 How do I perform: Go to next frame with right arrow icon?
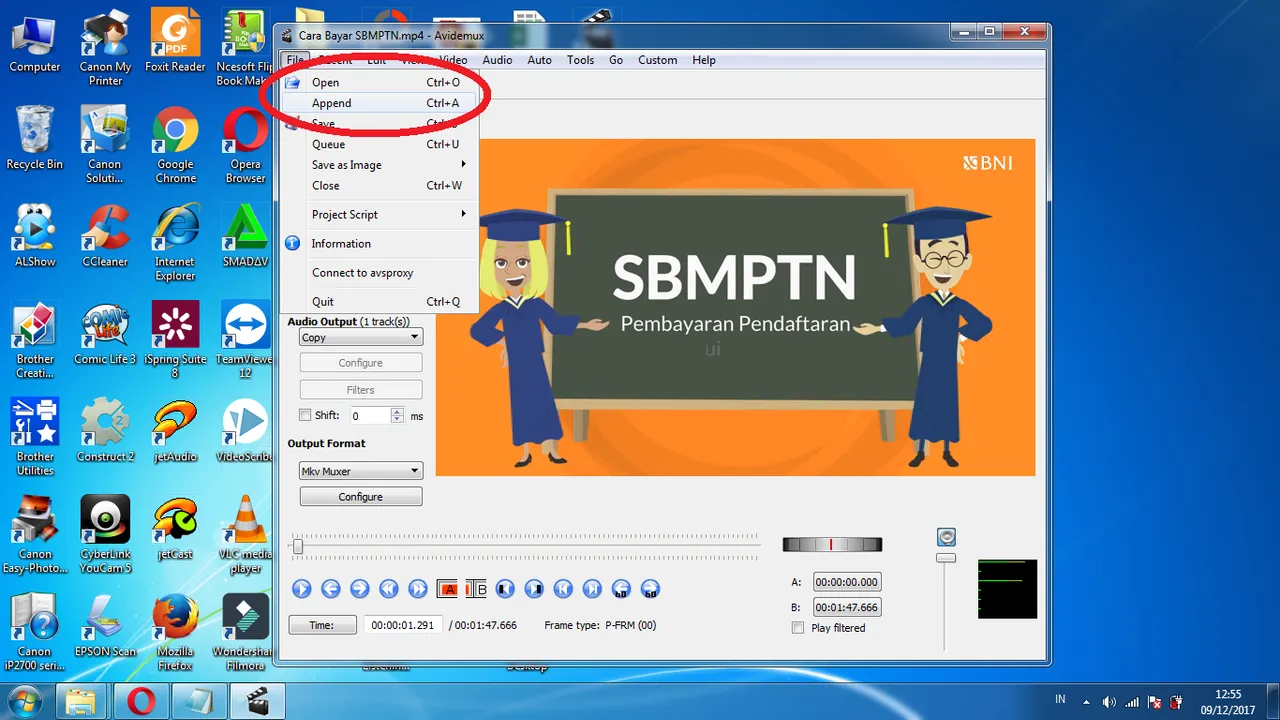(360, 589)
